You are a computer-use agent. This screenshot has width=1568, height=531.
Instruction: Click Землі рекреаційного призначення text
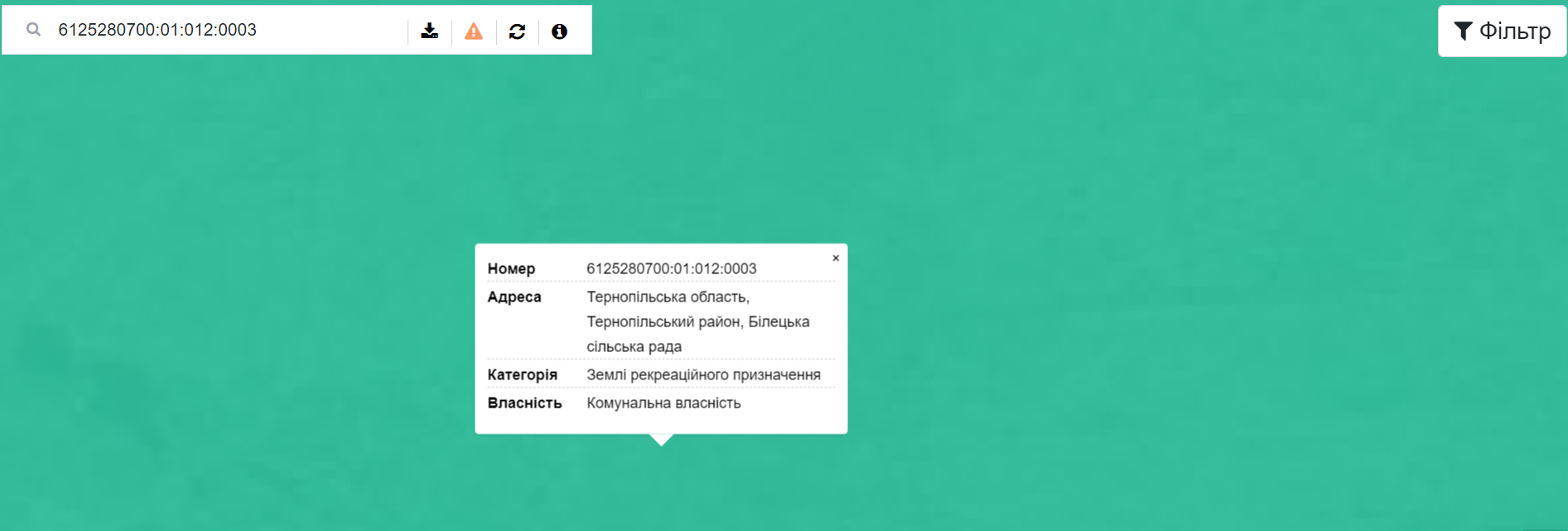click(x=703, y=374)
